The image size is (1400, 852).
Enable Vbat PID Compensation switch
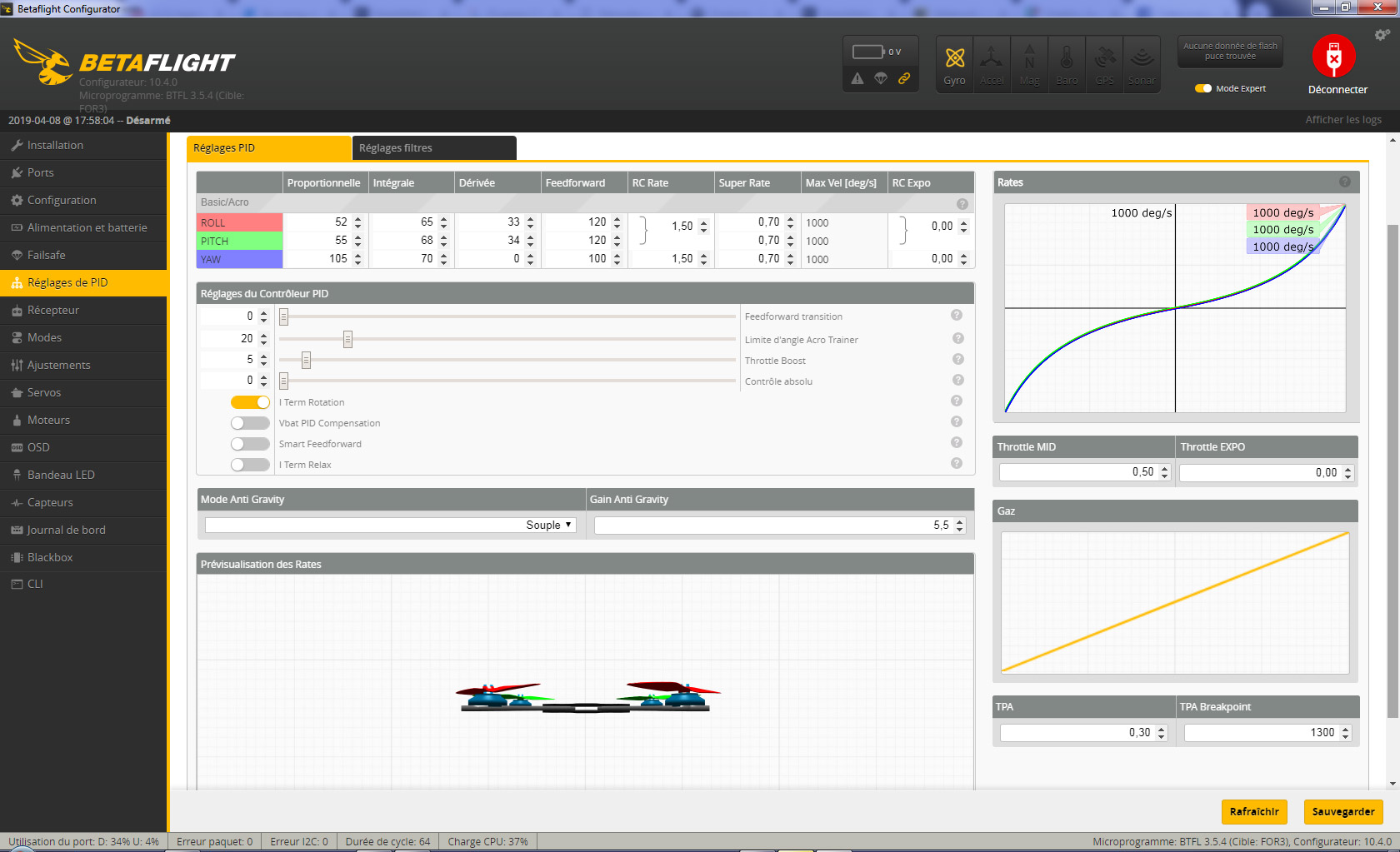[250, 423]
